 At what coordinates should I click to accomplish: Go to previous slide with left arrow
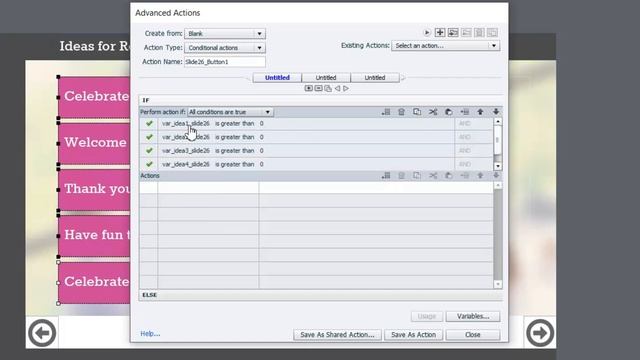pos(42,333)
